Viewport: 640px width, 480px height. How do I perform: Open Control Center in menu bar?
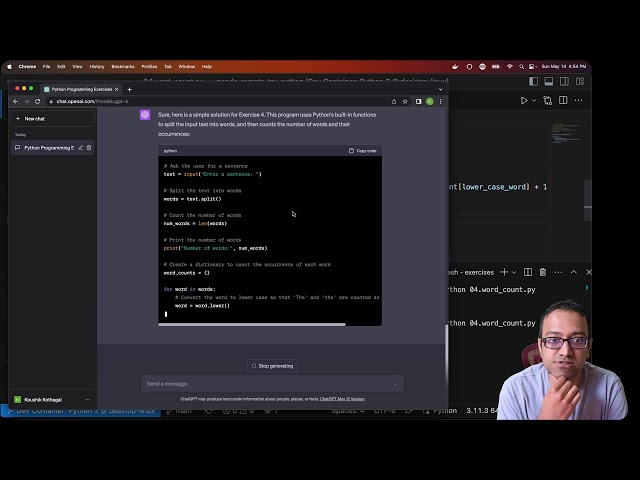point(532,67)
